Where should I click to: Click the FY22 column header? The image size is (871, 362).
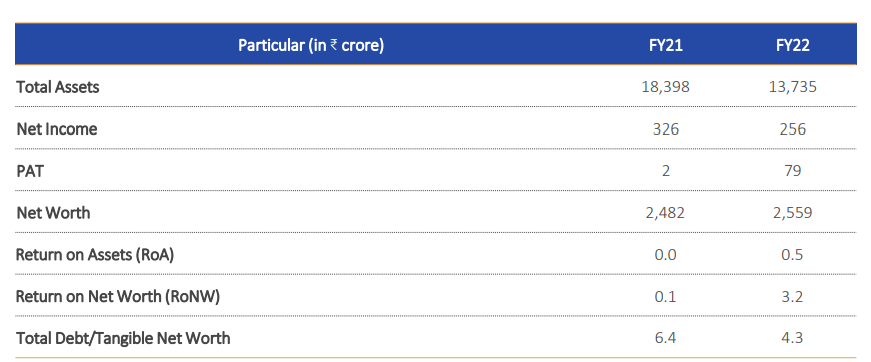click(x=793, y=46)
